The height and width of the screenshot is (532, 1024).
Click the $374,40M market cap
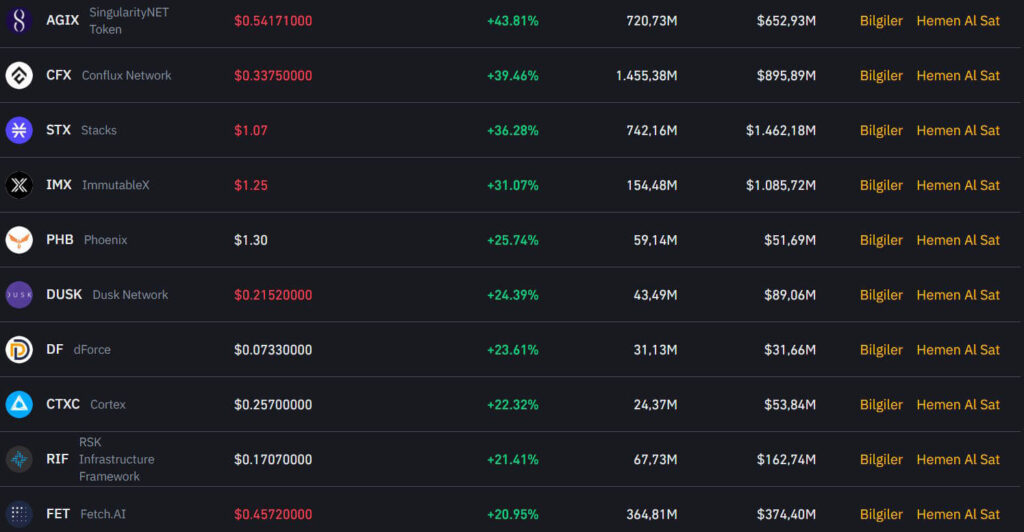click(786, 514)
